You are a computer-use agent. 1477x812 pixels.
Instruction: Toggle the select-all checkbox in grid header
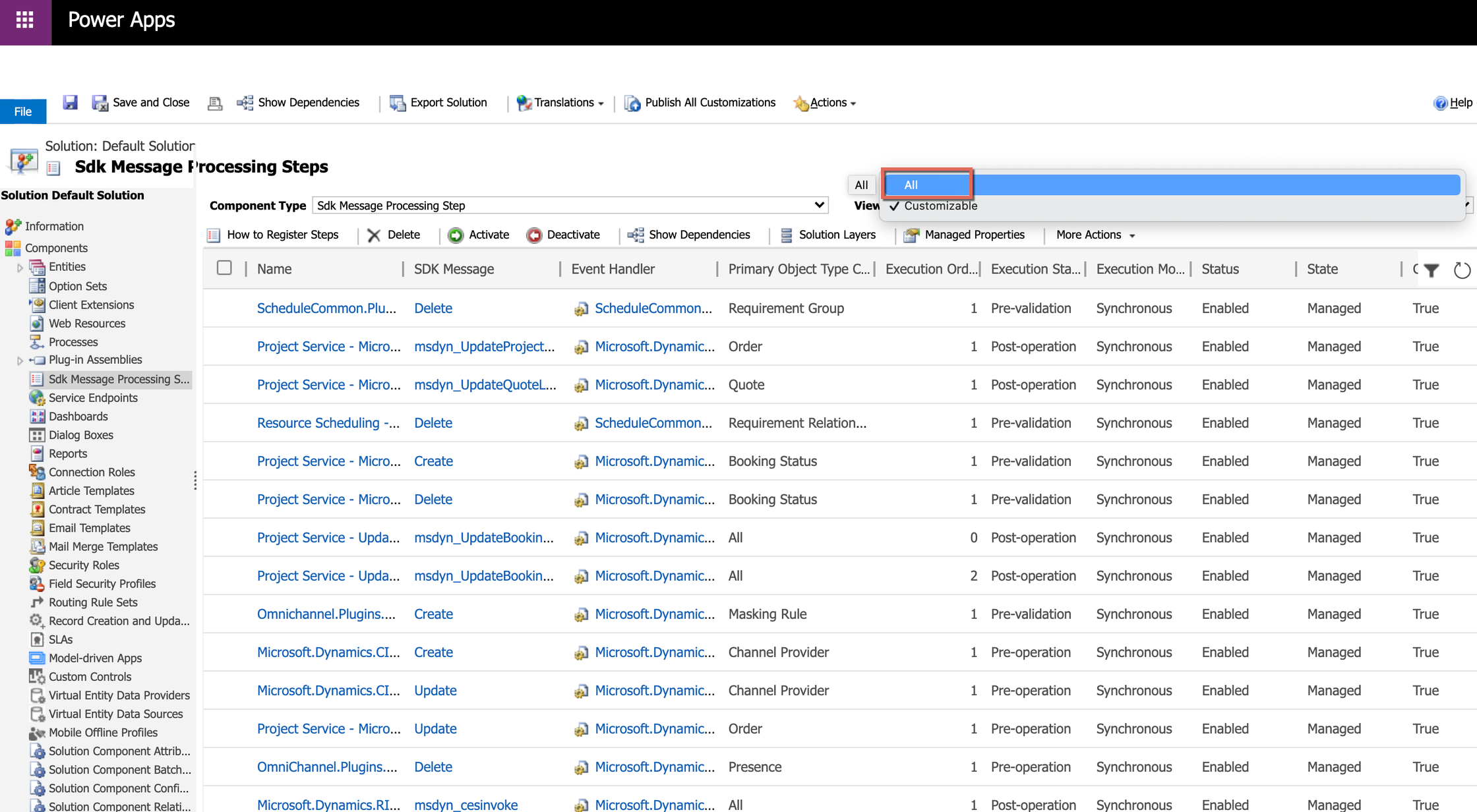pos(224,268)
